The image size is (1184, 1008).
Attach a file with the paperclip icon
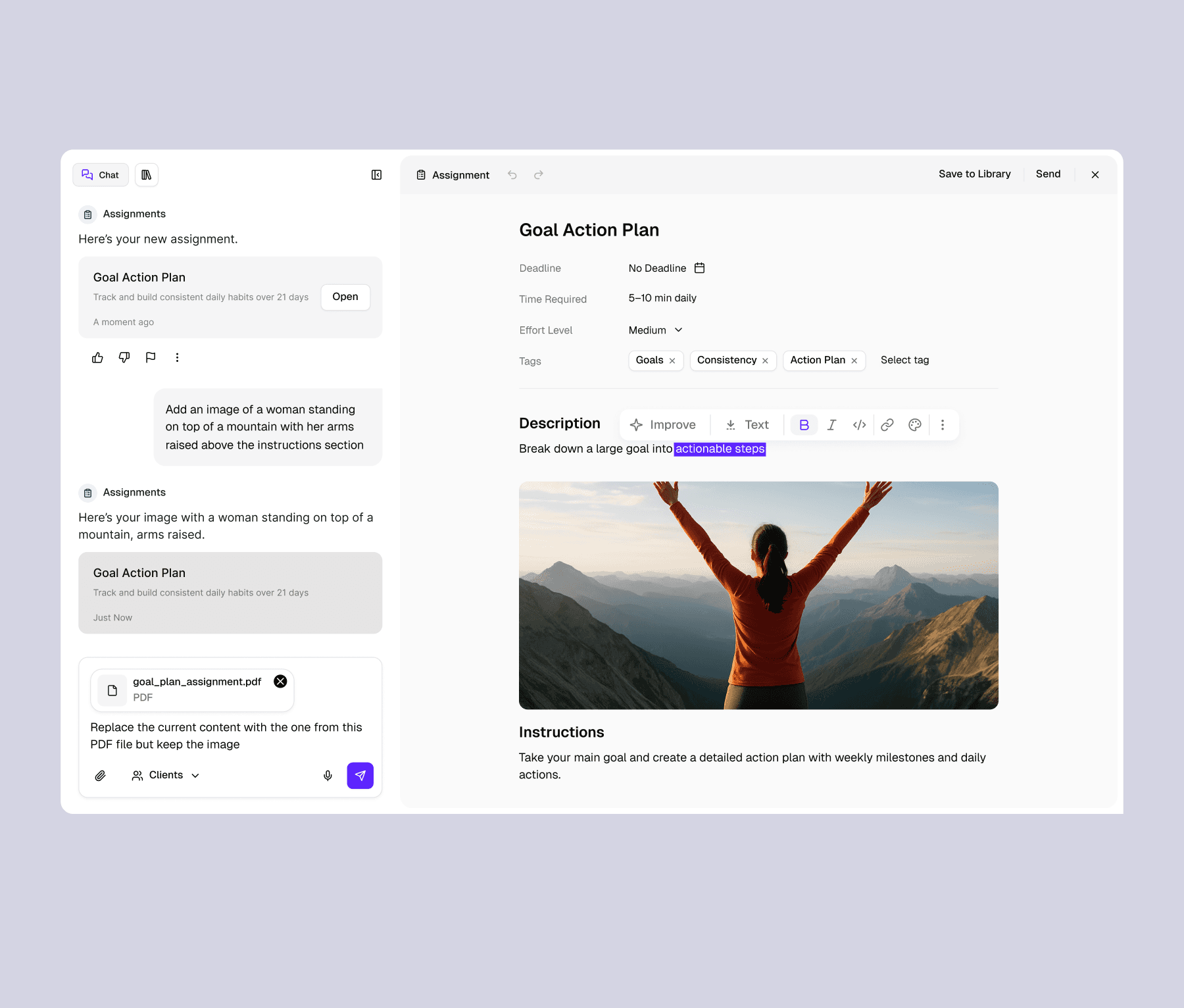click(100, 776)
